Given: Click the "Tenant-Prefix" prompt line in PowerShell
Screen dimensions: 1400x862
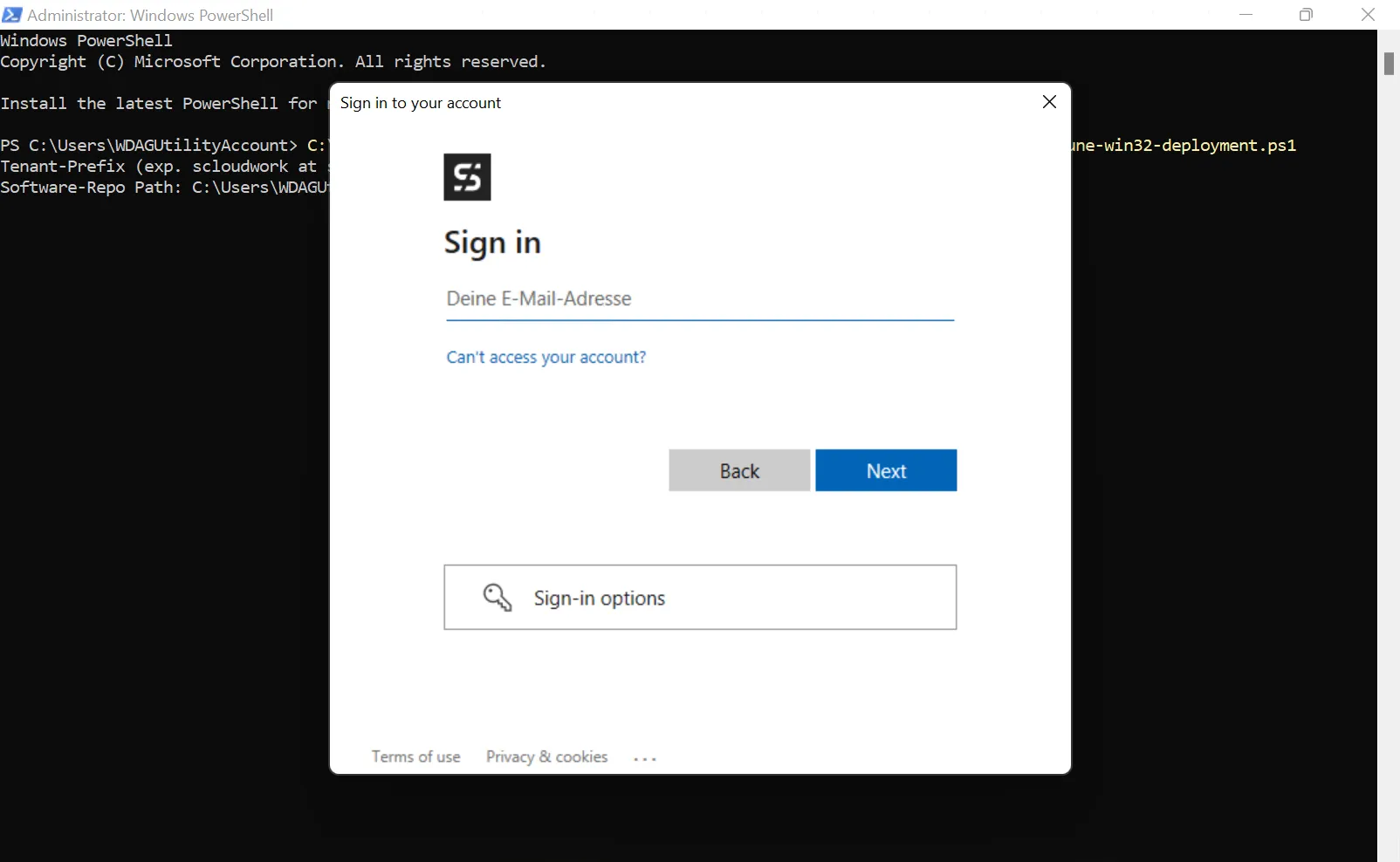Looking at the screenshot, I should tap(164, 167).
